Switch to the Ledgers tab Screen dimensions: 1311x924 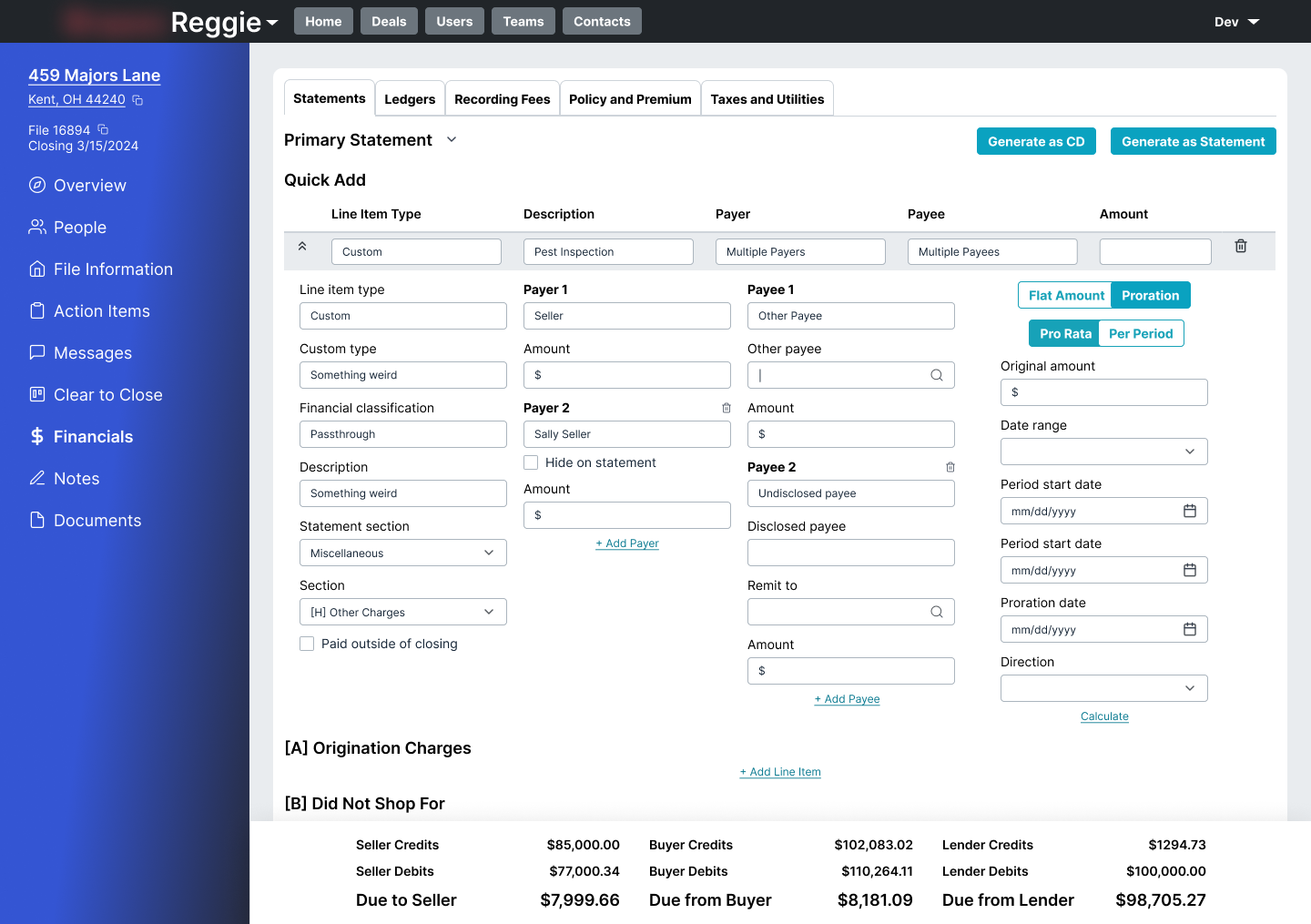pyautogui.click(x=410, y=99)
